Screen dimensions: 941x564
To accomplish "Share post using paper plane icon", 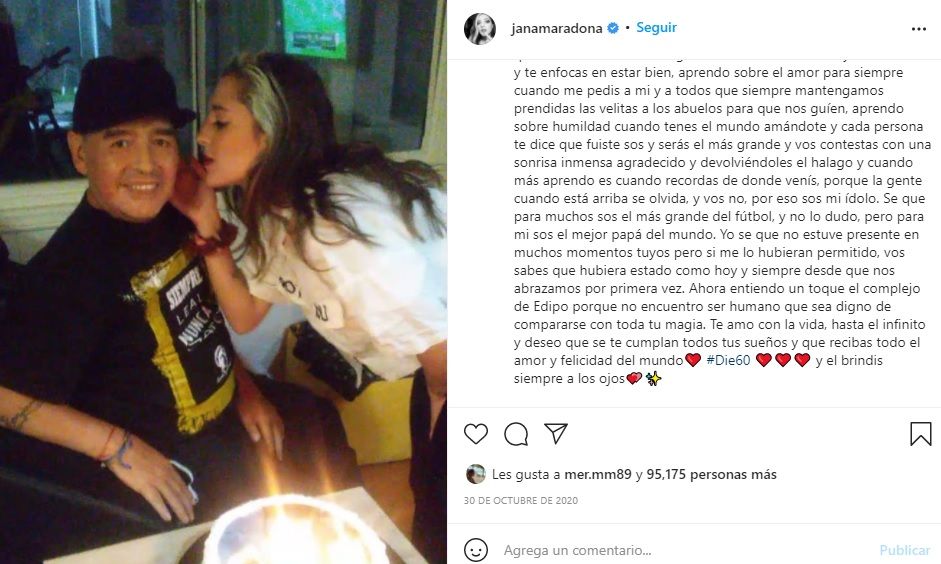I will pos(556,433).
